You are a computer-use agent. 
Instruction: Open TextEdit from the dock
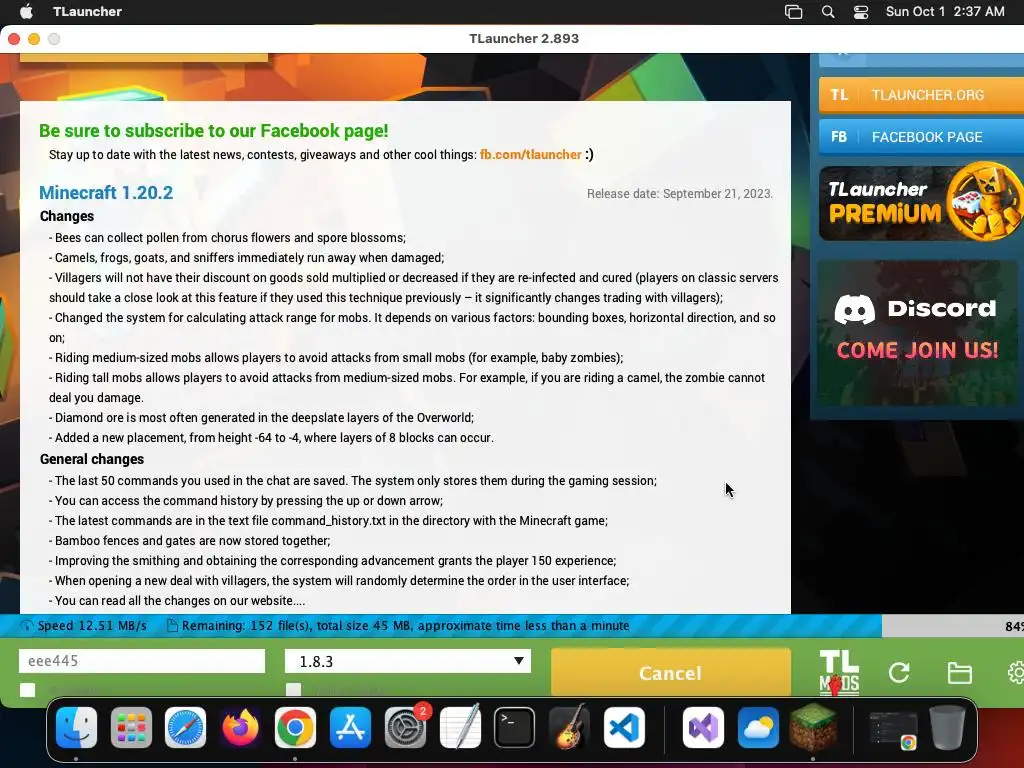460,728
